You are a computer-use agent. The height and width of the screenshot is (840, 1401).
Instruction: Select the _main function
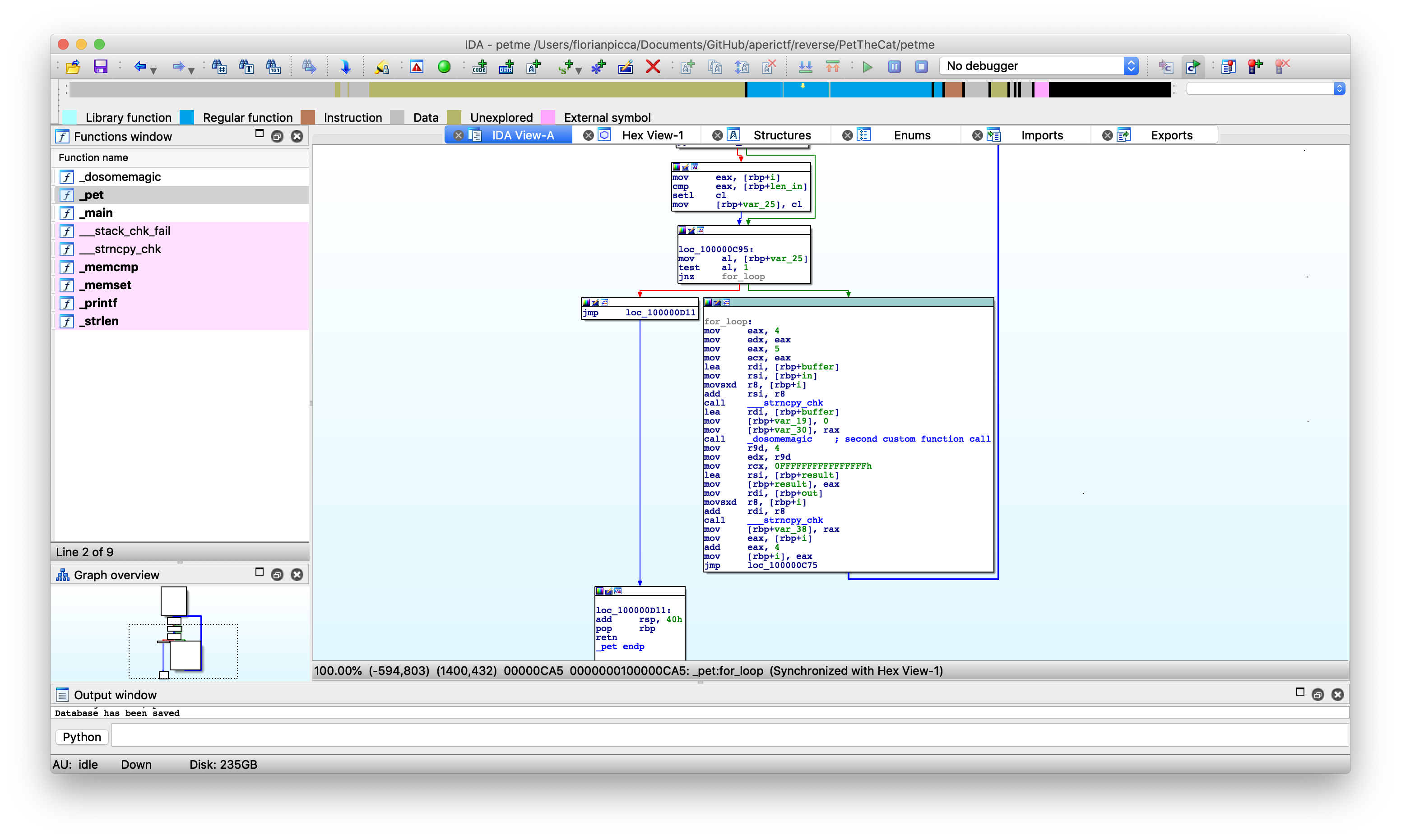point(181,213)
